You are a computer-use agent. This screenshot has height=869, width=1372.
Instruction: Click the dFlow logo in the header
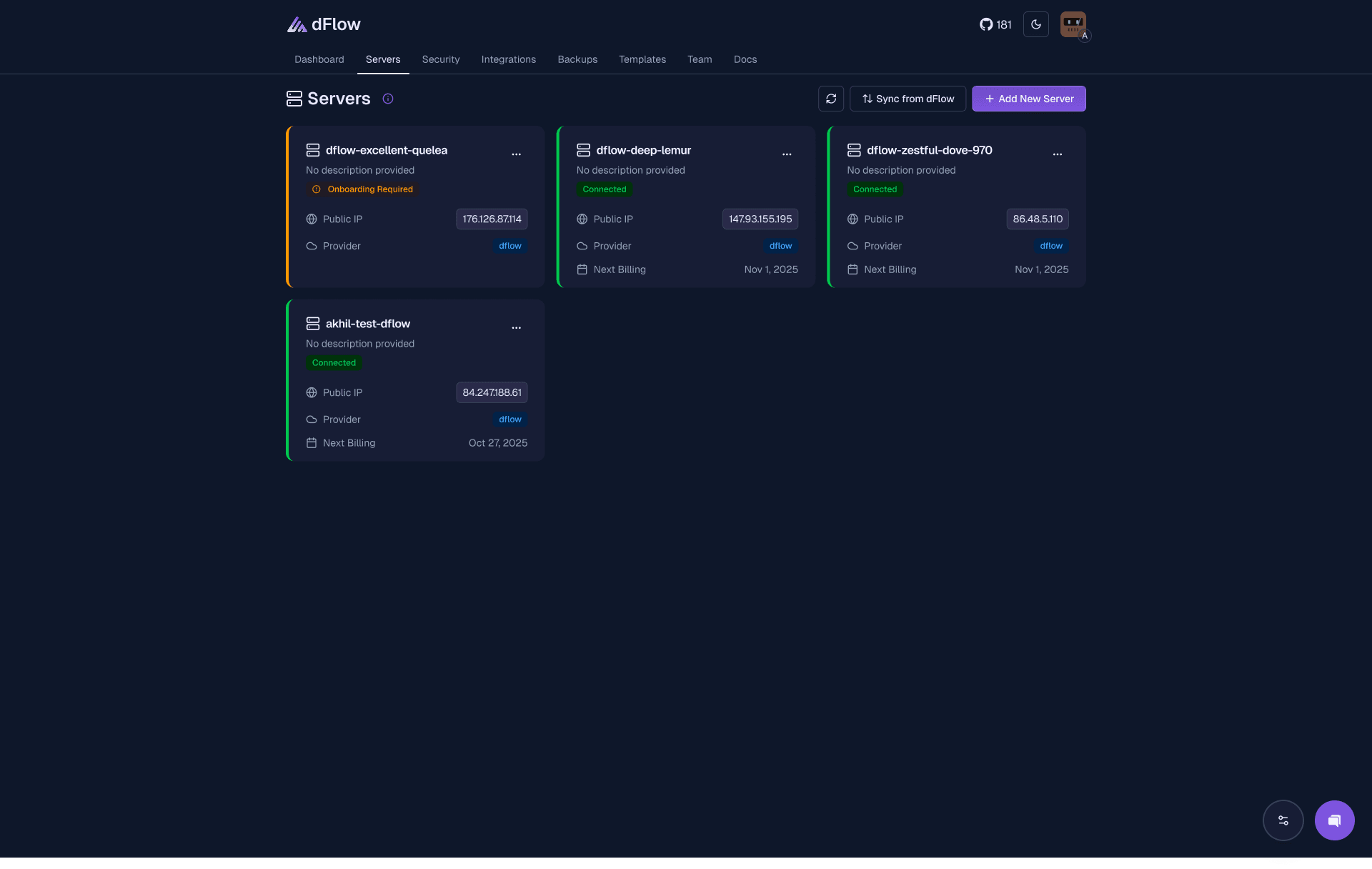[x=322, y=24]
